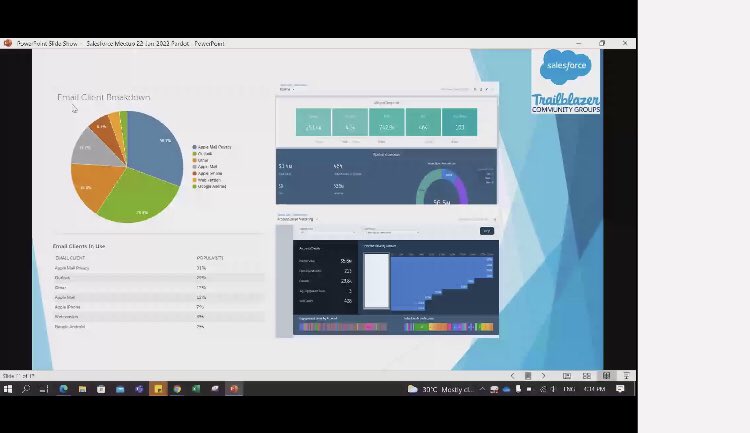The width and height of the screenshot is (750, 433).
Task: Click the Web version row in the table
Action: click(158, 317)
